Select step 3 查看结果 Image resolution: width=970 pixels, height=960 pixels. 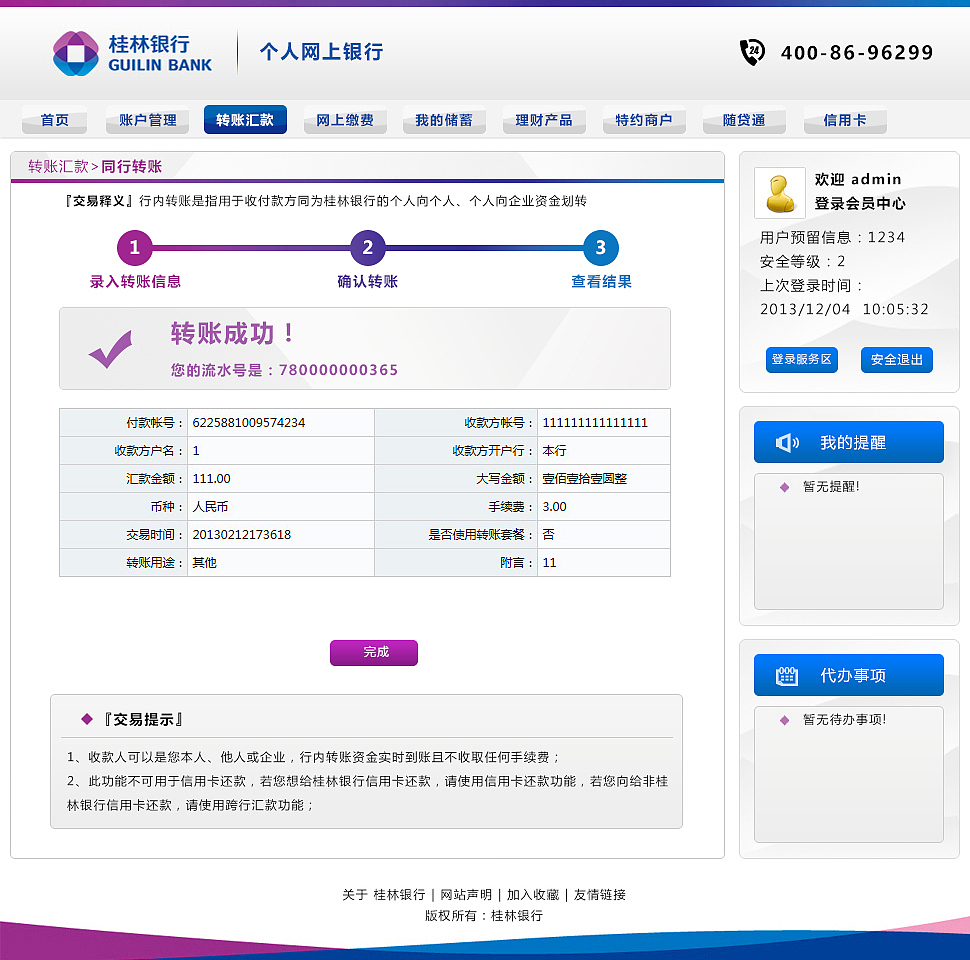tap(600, 248)
